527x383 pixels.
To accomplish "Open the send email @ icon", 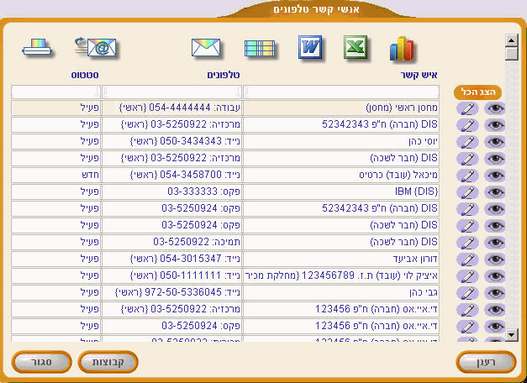I will click(96, 47).
